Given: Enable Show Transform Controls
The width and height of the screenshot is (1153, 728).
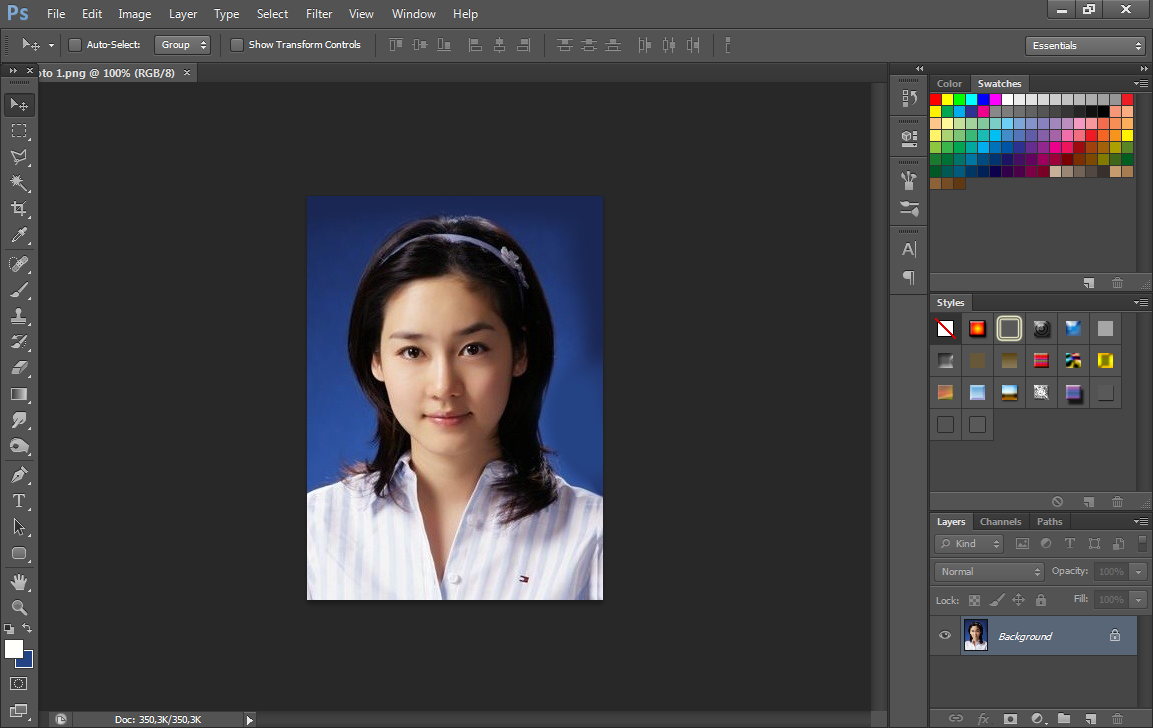Looking at the screenshot, I should click(x=237, y=45).
